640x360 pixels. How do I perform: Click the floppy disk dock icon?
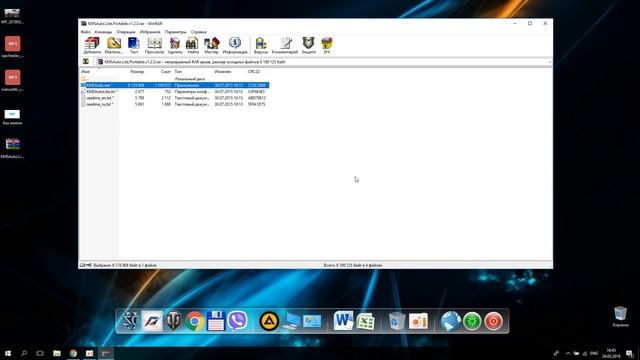tap(216, 321)
